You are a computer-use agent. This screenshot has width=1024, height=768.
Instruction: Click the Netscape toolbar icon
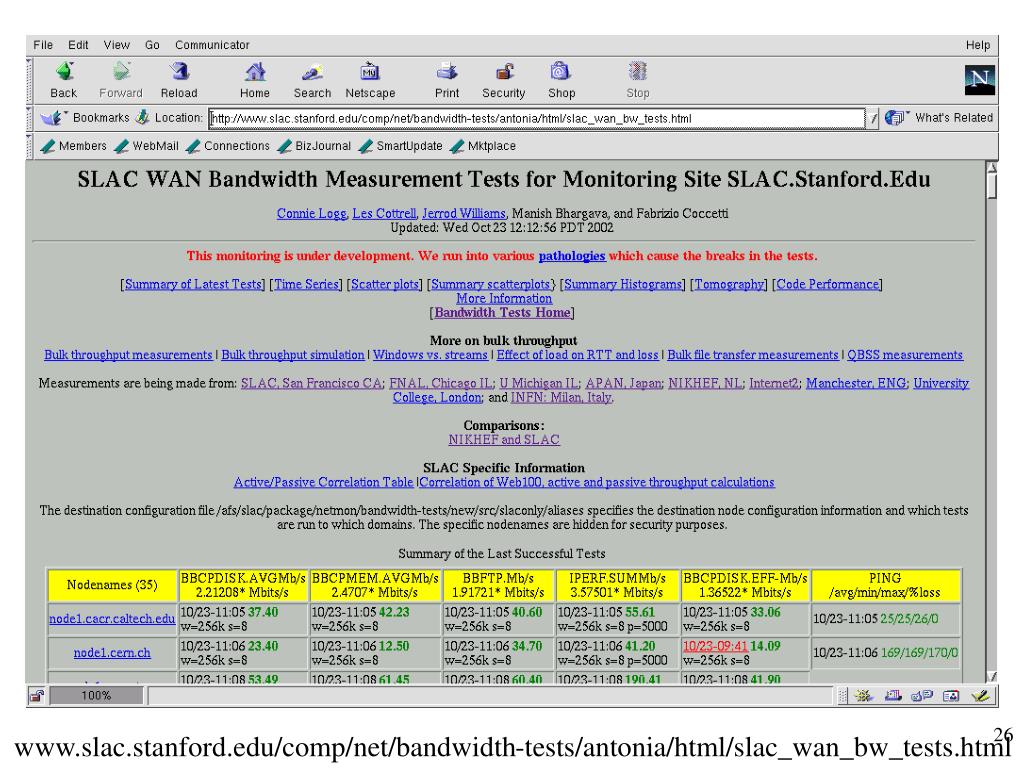370,72
